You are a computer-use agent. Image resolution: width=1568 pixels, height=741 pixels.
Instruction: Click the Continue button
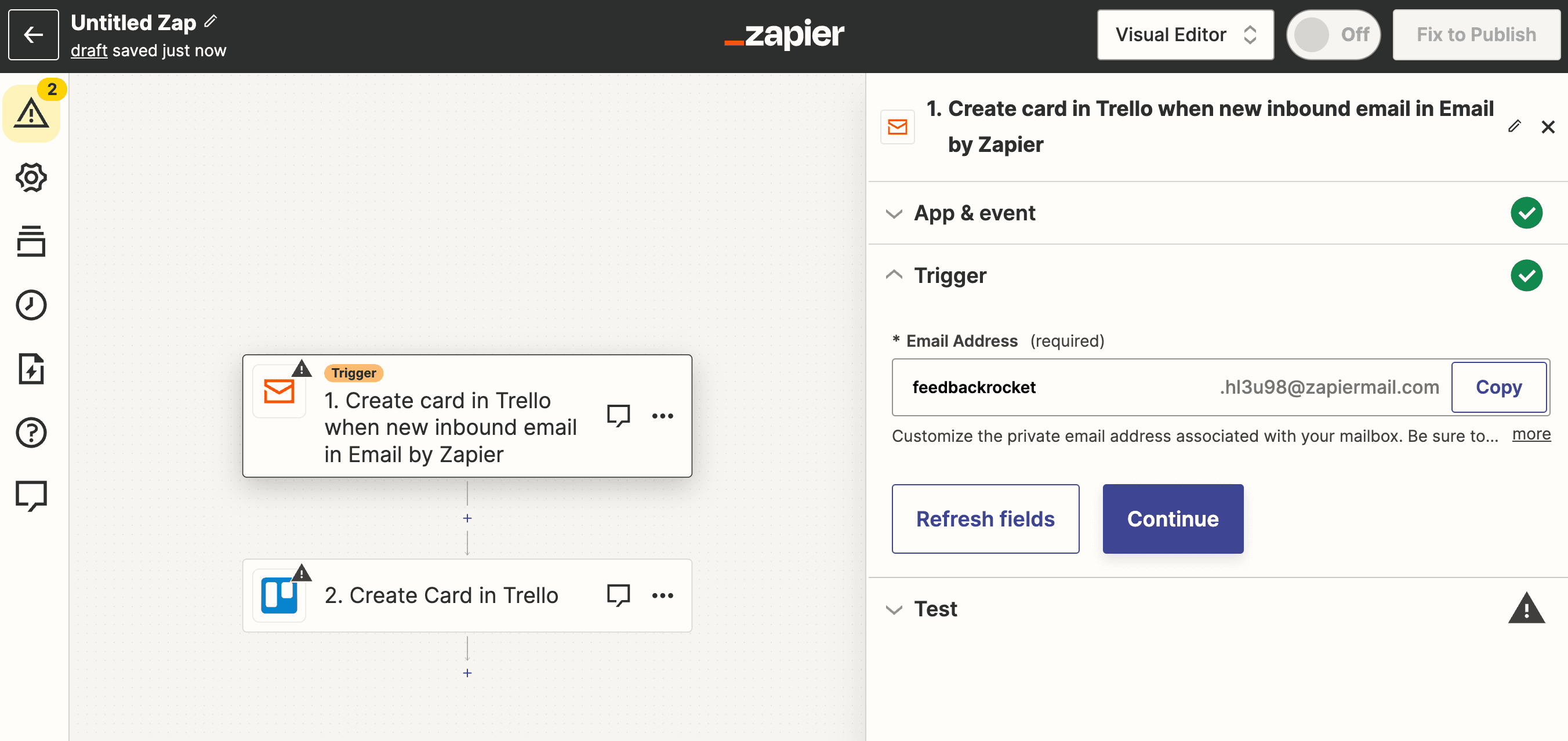click(x=1173, y=518)
